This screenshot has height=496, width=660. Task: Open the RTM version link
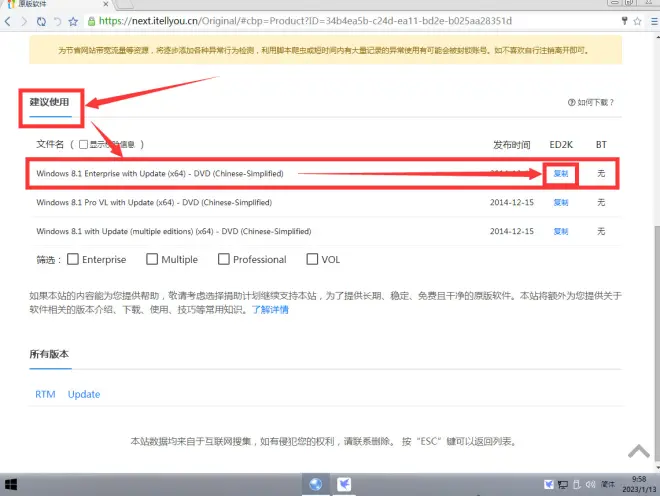[45, 395]
